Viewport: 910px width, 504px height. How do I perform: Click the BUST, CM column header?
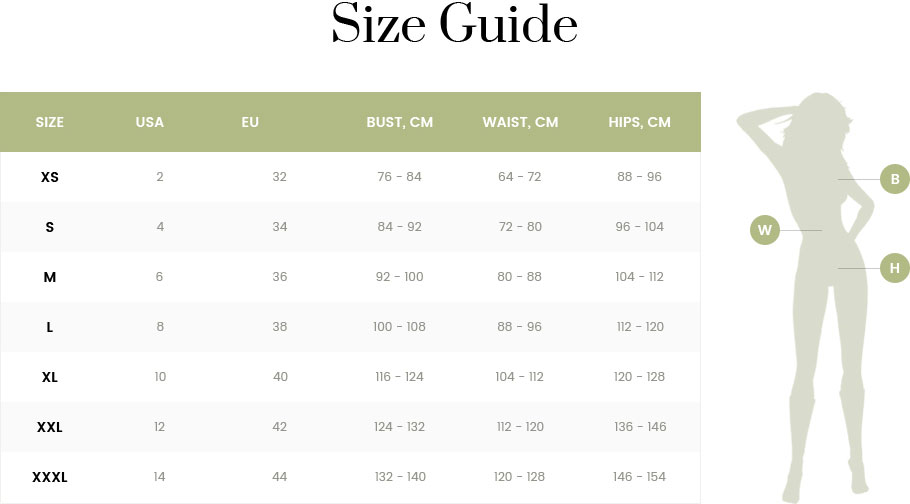coord(399,122)
